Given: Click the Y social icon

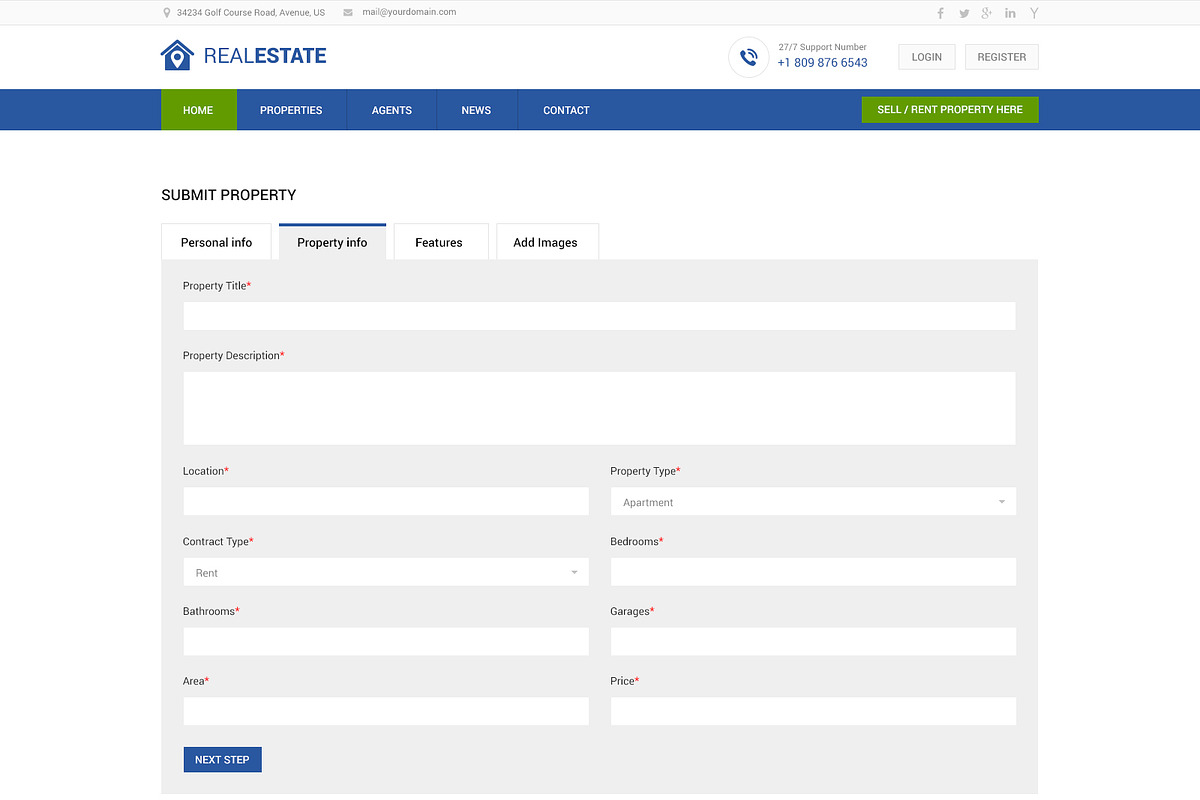Looking at the screenshot, I should coord(1034,13).
